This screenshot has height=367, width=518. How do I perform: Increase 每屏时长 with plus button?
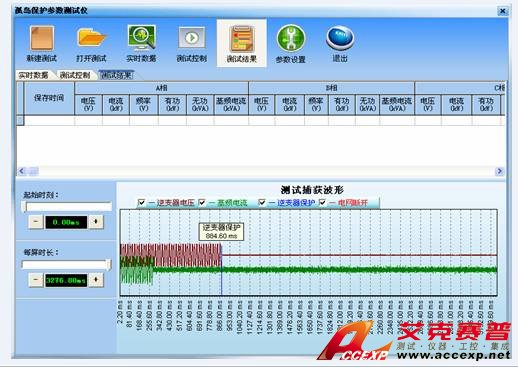point(96,280)
